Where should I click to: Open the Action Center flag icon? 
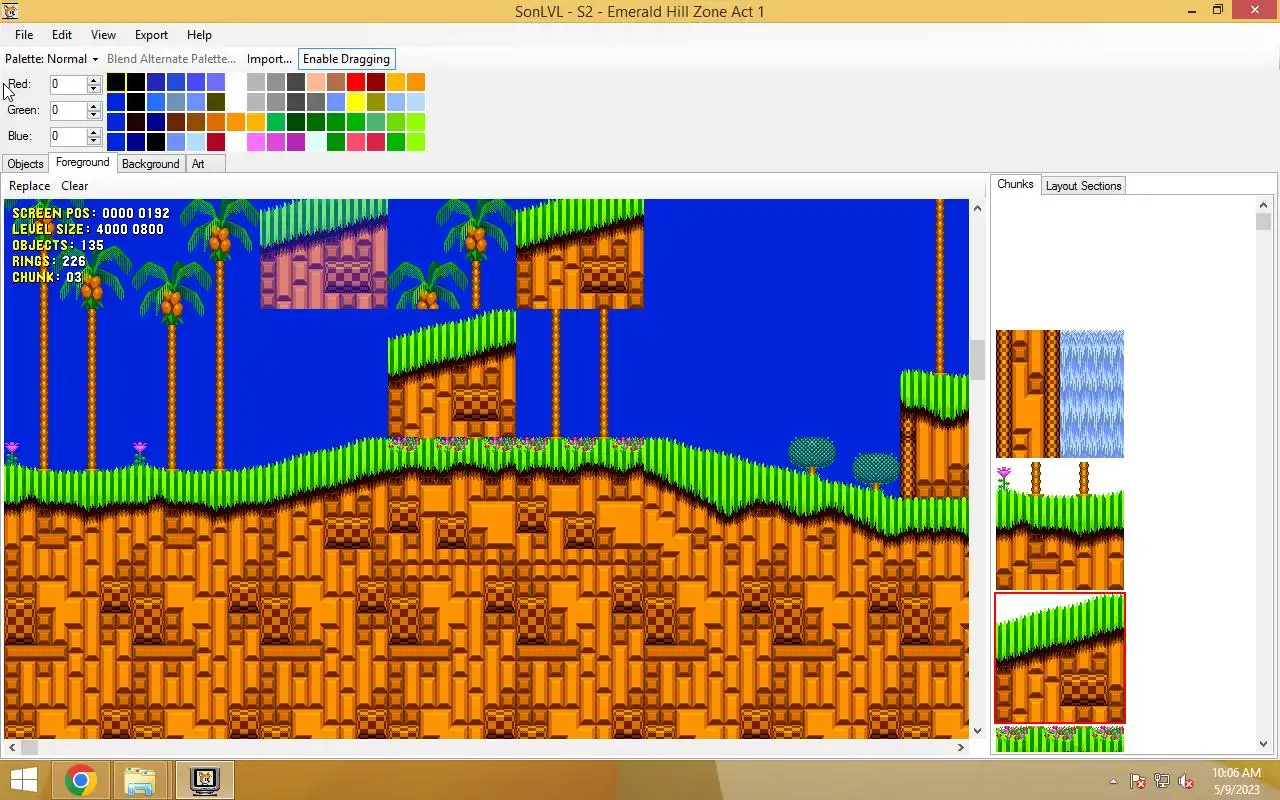point(1138,781)
